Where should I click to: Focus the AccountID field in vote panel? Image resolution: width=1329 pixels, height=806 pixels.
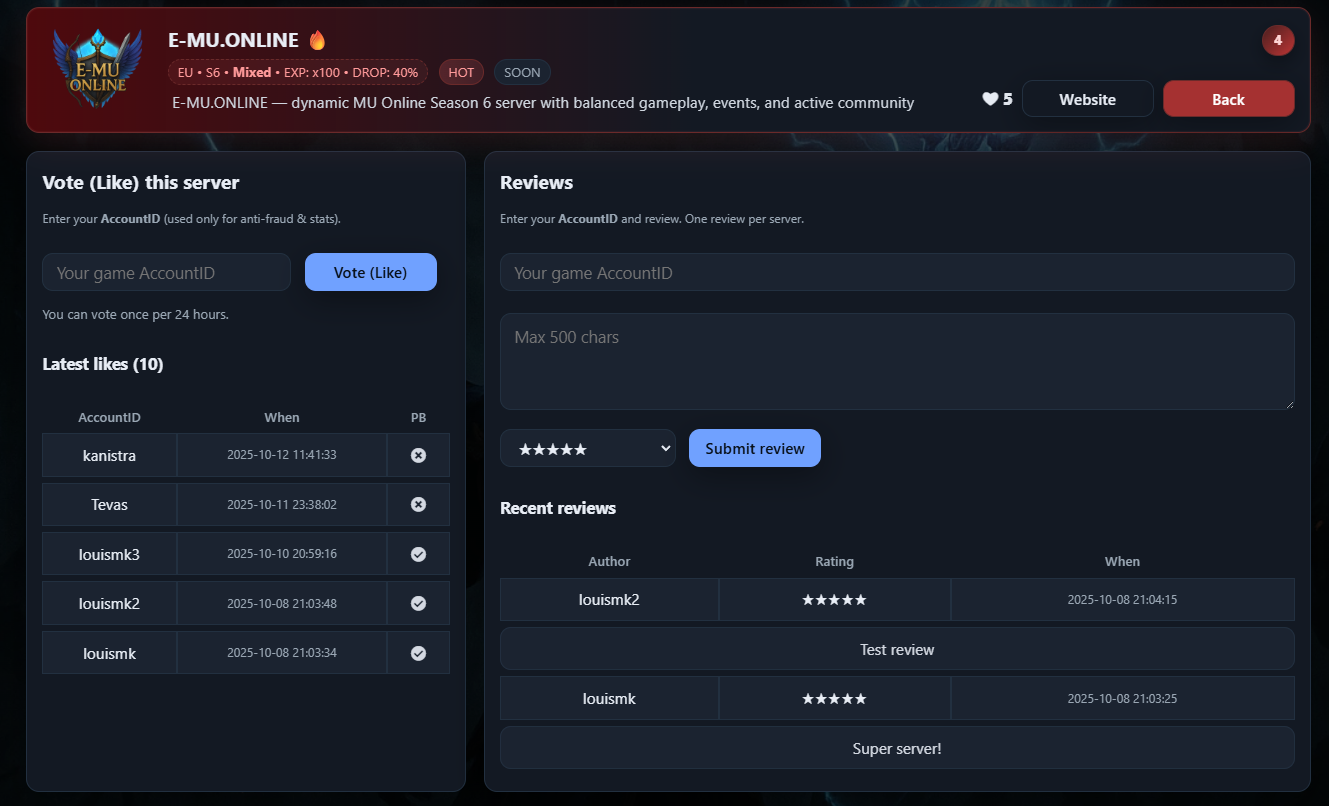point(166,272)
